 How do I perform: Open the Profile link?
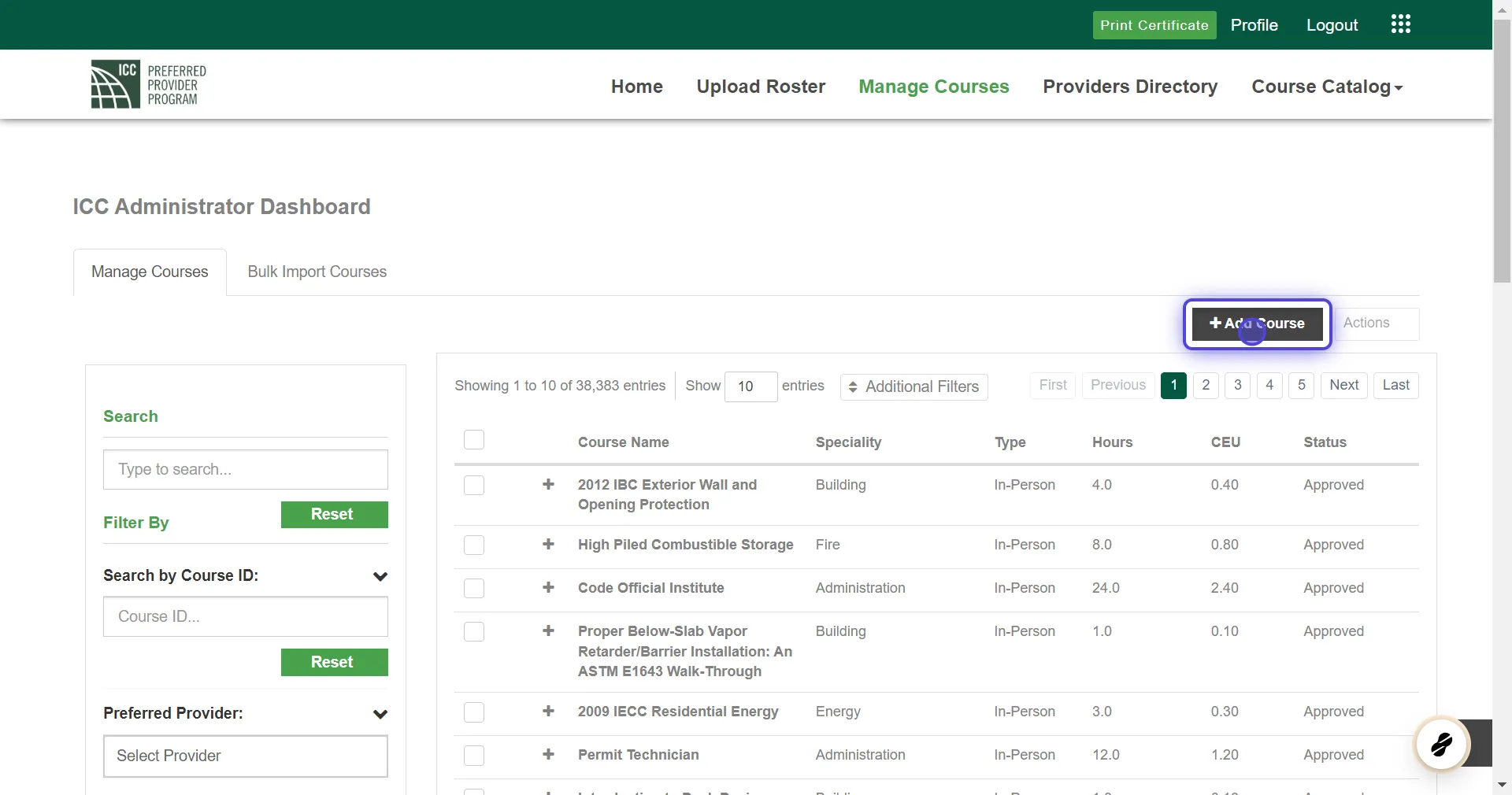pos(1254,25)
